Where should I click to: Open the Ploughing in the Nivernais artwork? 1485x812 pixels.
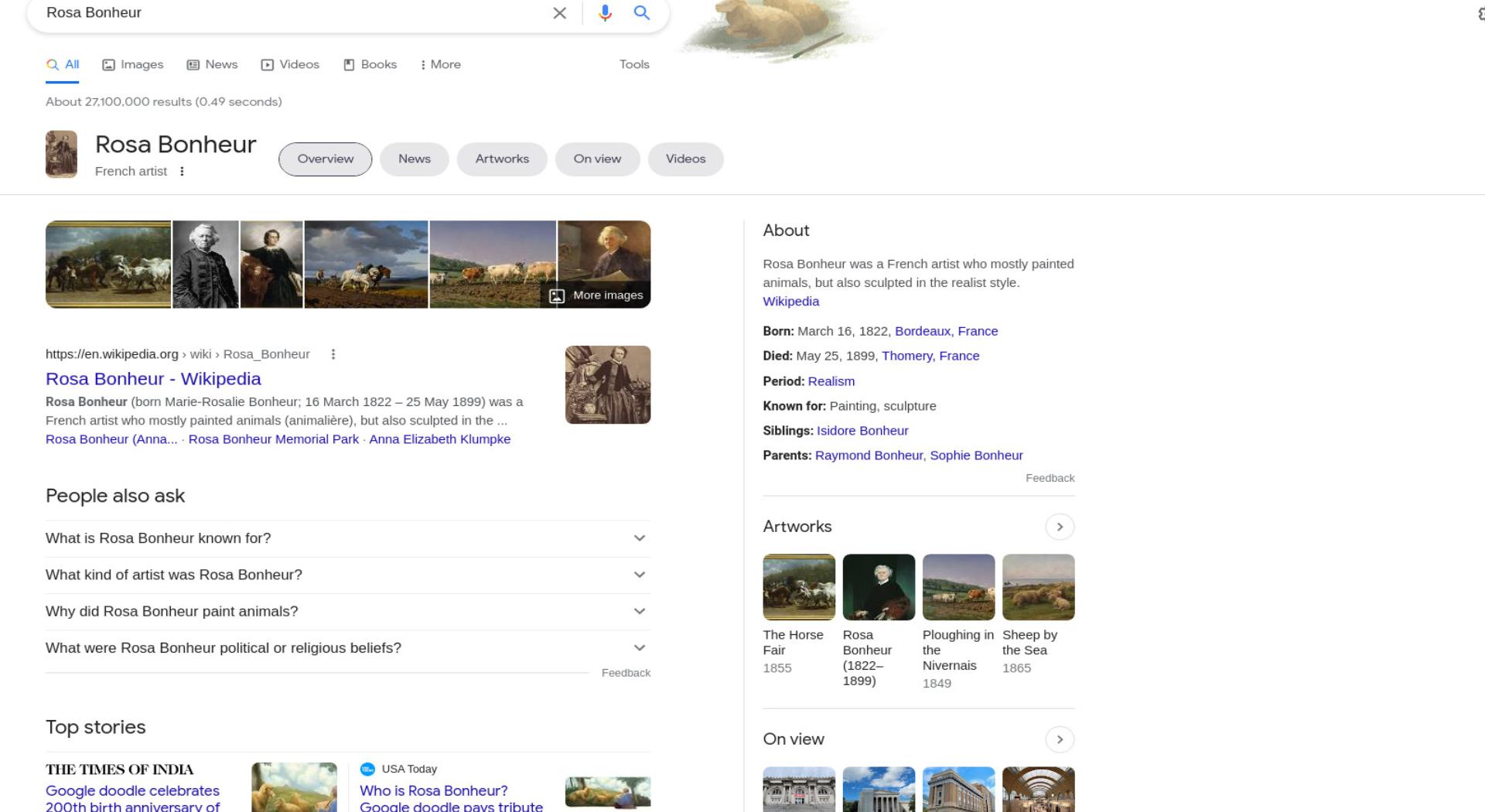pos(958,587)
